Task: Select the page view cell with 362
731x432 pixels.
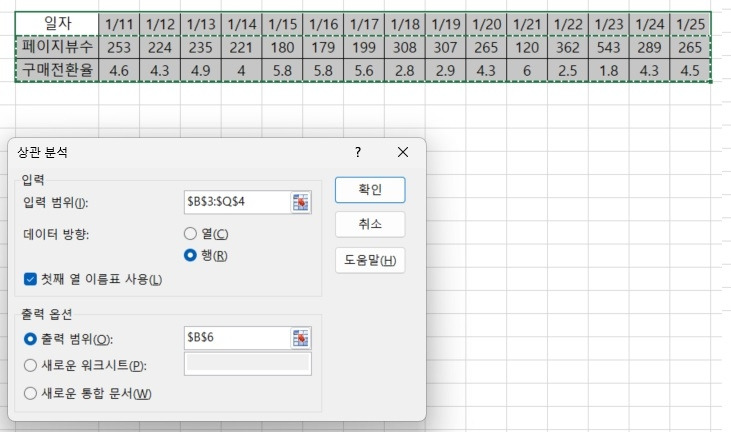Action: point(568,47)
